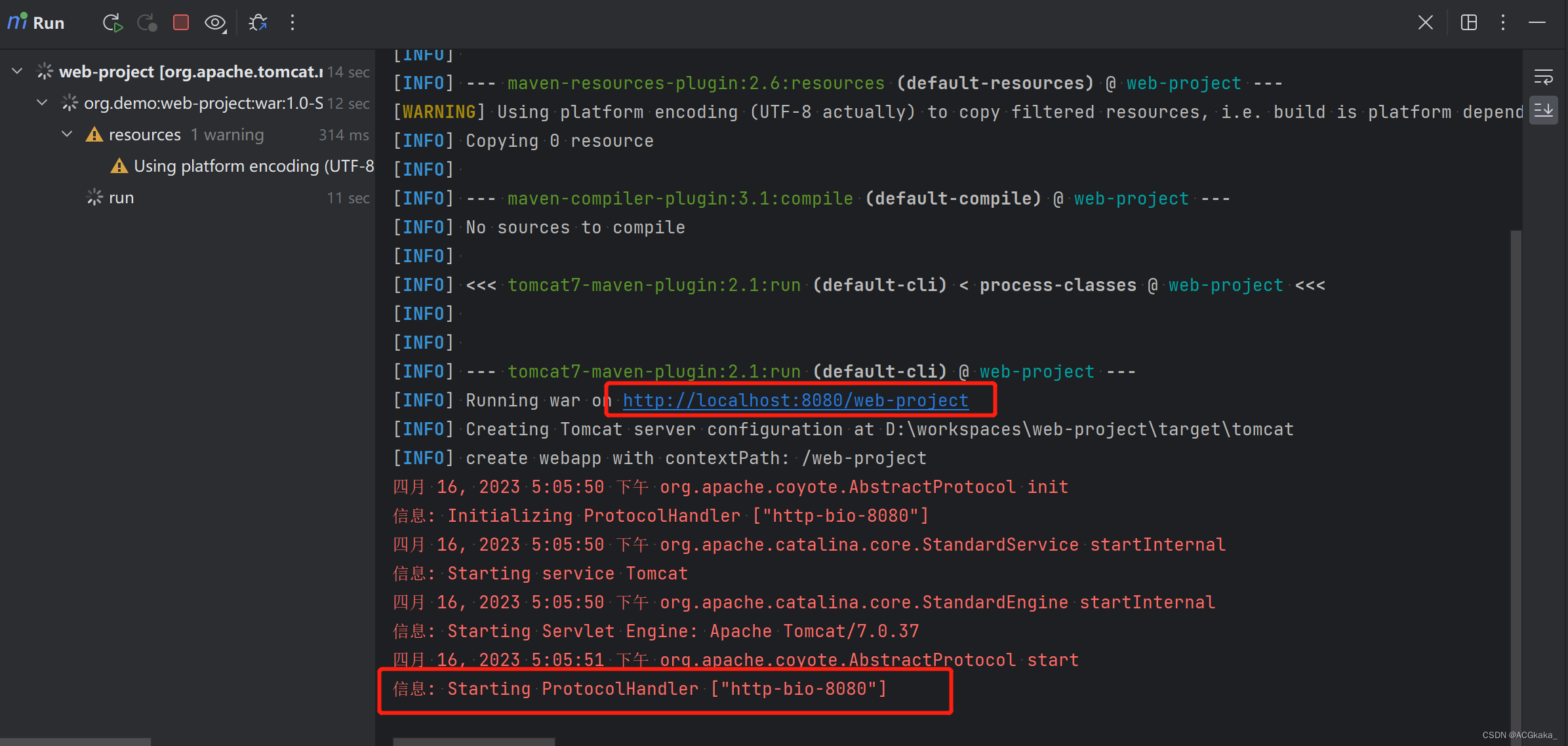
Task: Click the Rerun Failed Tests icon
Action: 147,23
